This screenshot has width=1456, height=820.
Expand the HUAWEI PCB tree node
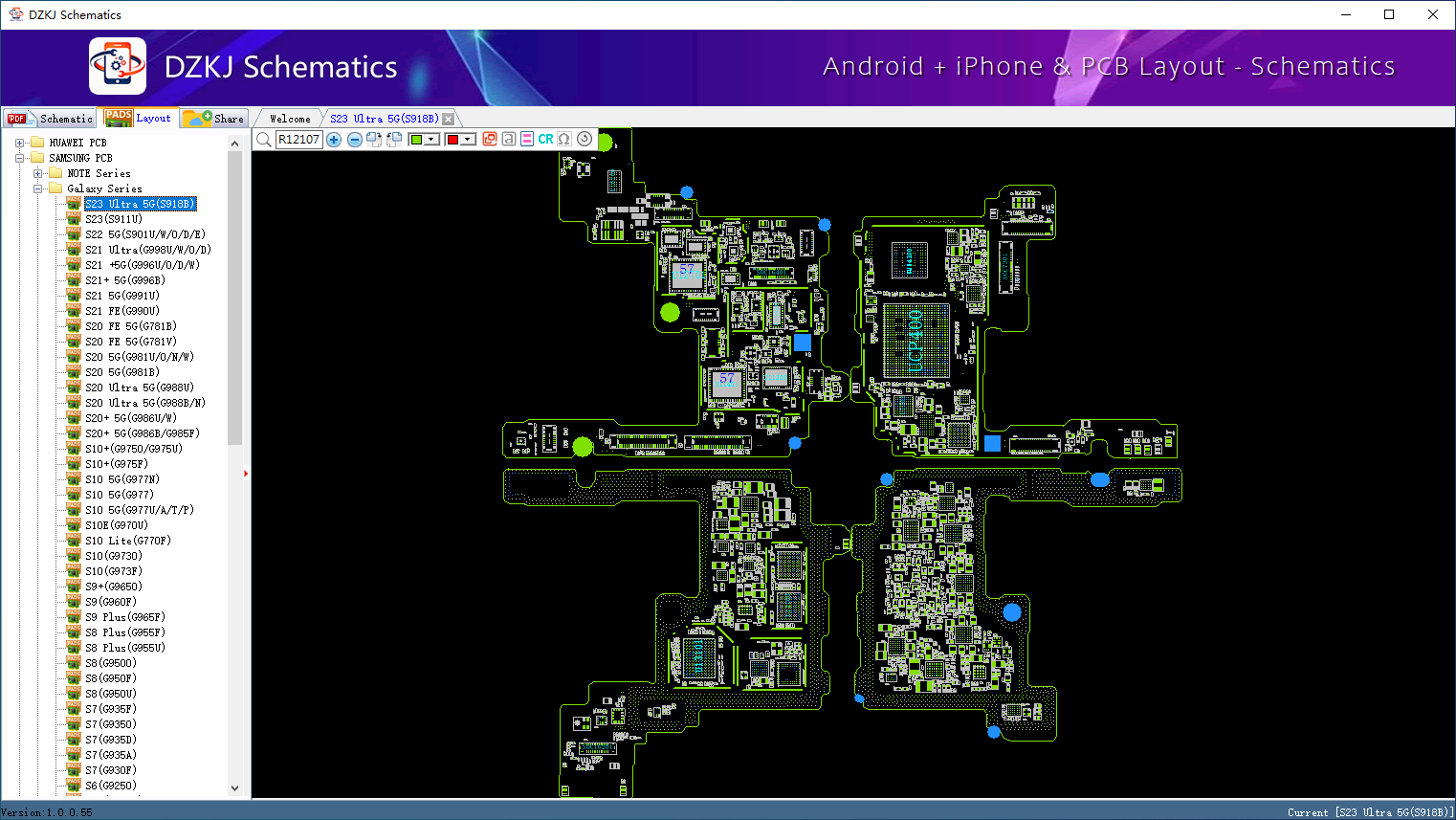[x=19, y=143]
